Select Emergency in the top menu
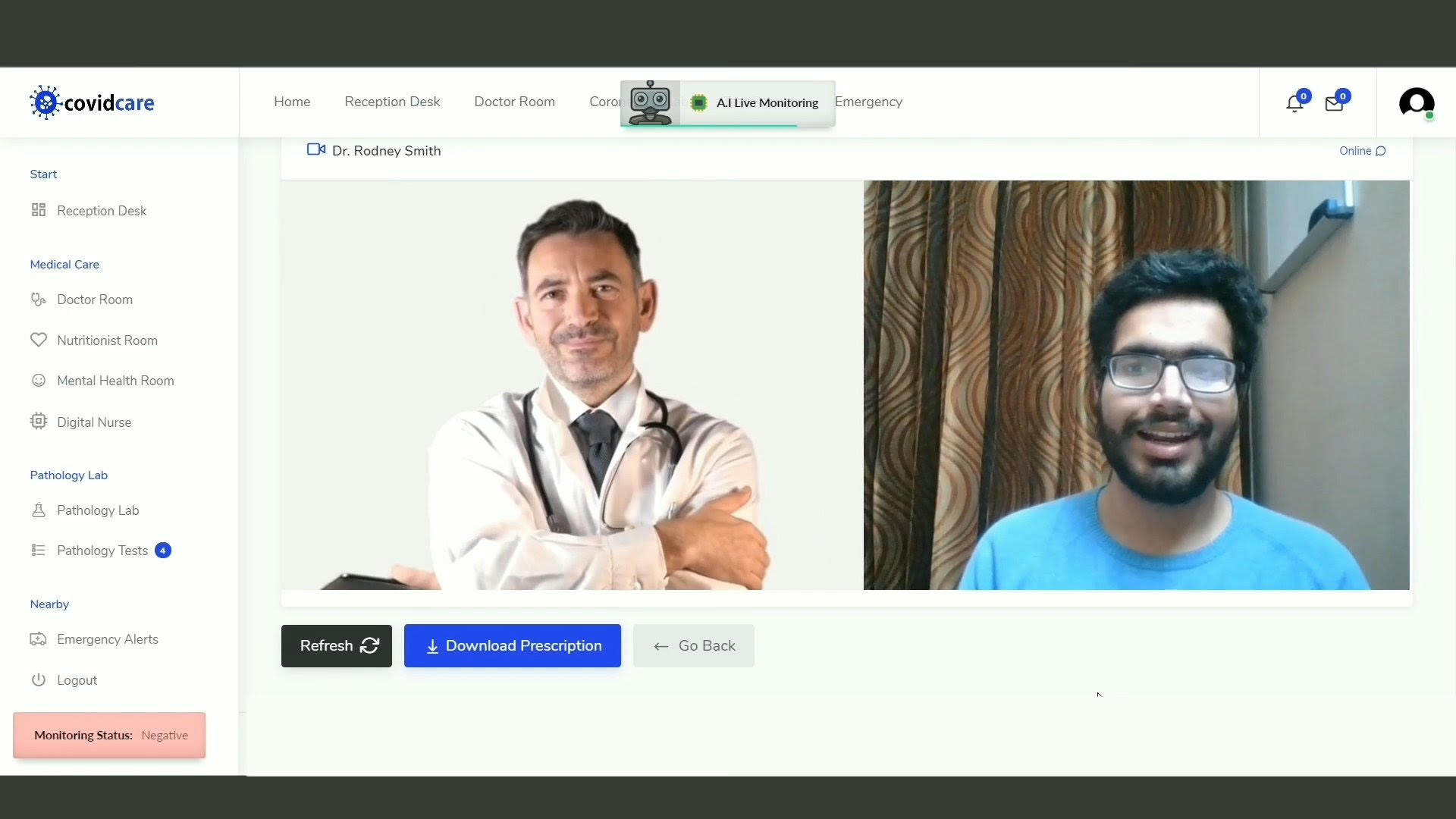 (x=869, y=102)
